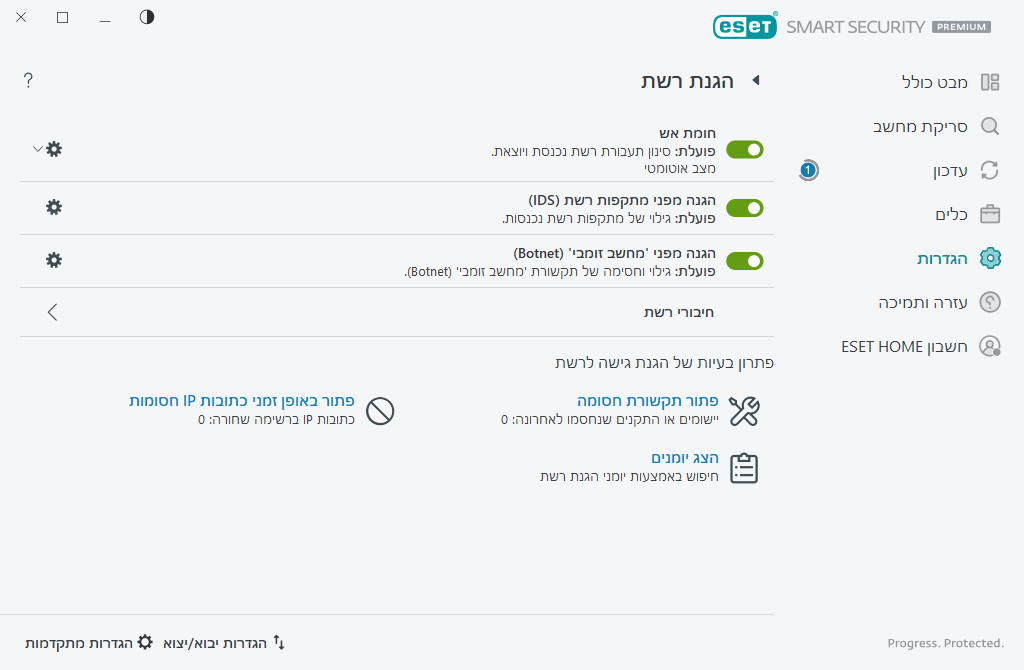Click the blocked IP addresses prohibition icon

tap(380, 410)
